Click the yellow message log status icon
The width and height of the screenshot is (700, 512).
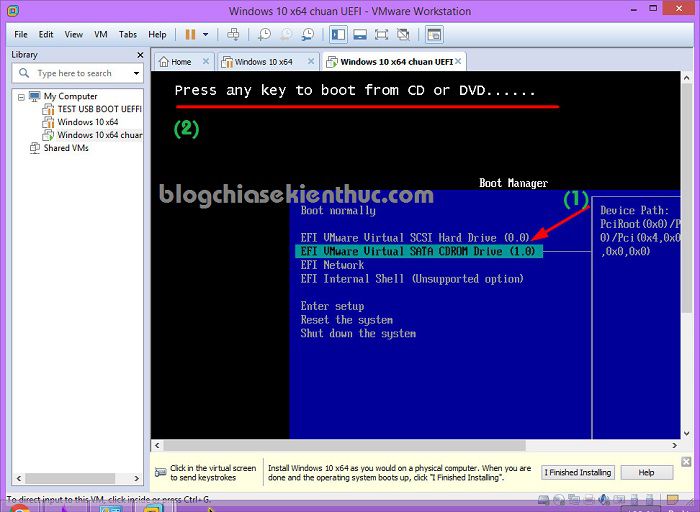tap(672, 500)
